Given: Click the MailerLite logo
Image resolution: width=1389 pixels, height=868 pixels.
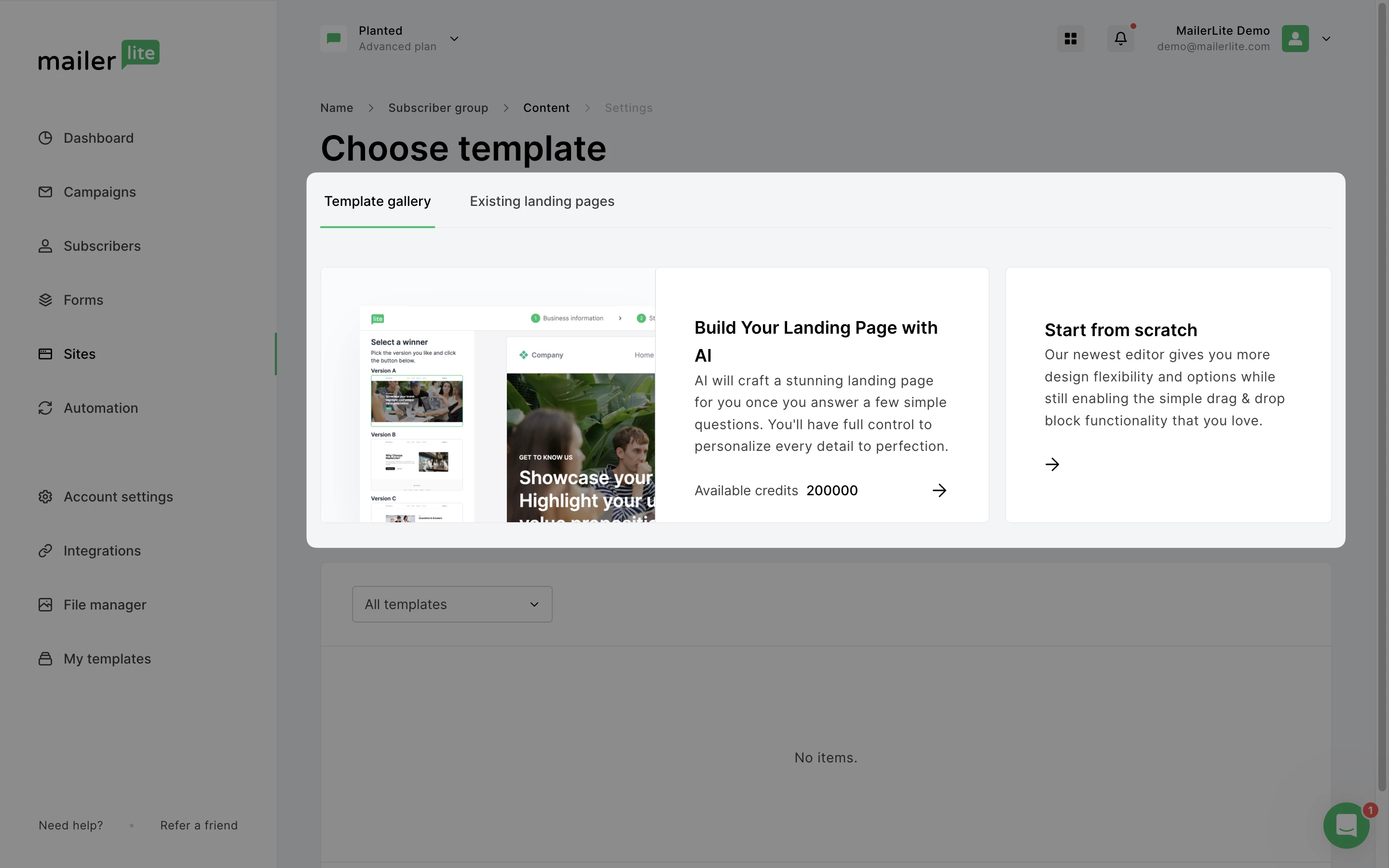Looking at the screenshot, I should [x=99, y=55].
